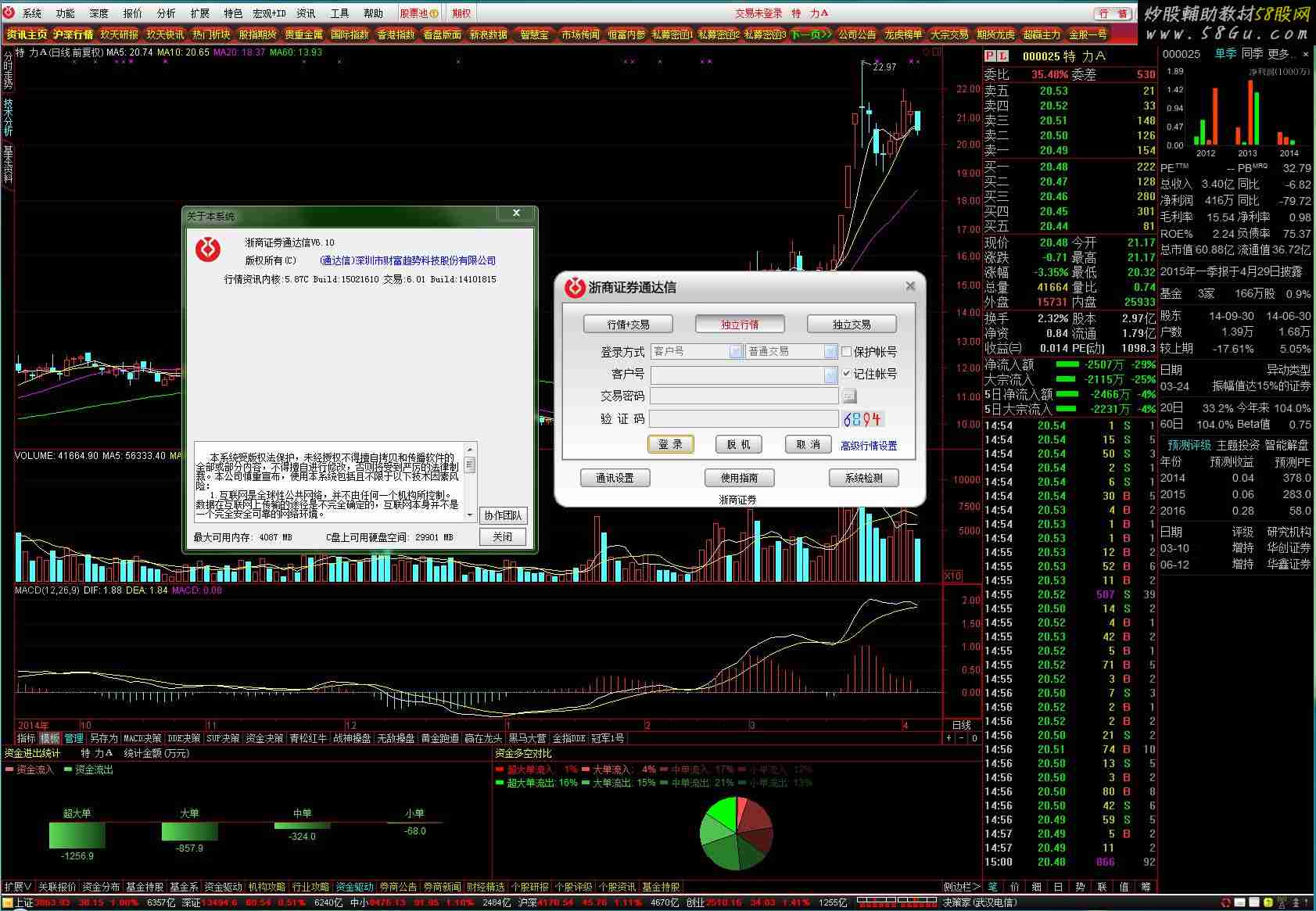Close the financial side panel with the x

coord(1305,54)
